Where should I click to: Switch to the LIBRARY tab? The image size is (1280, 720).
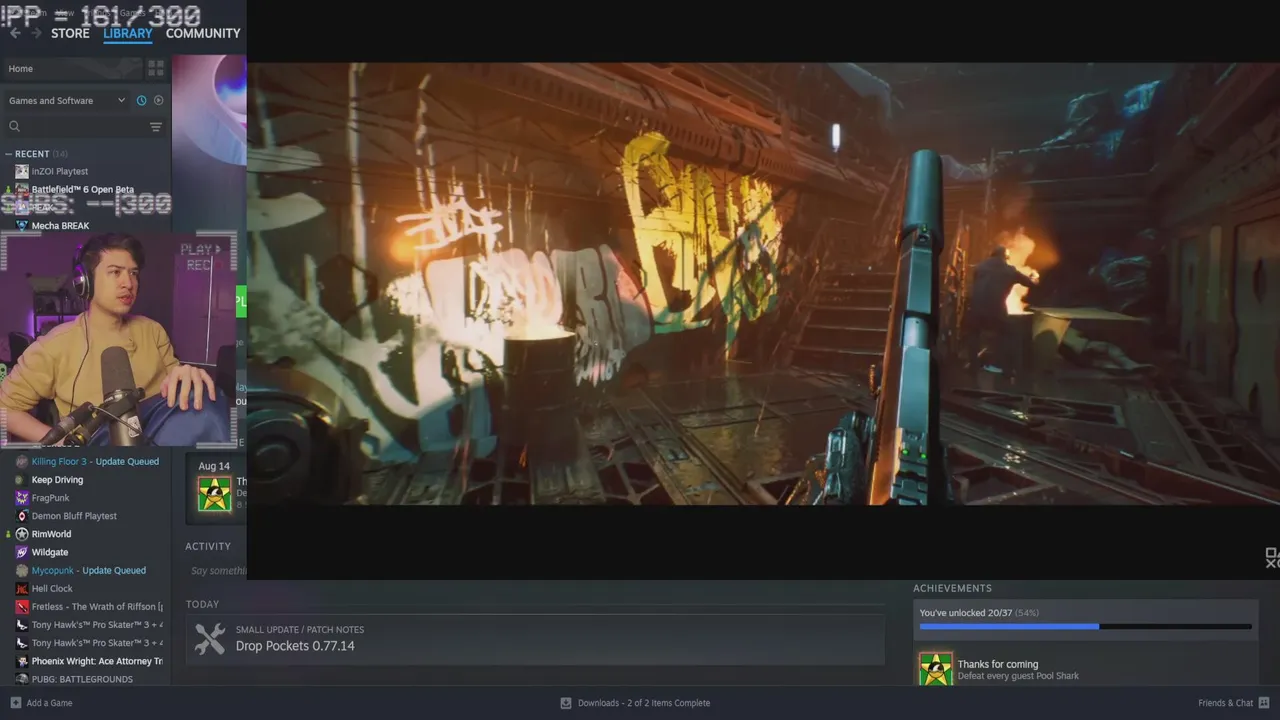128,33
